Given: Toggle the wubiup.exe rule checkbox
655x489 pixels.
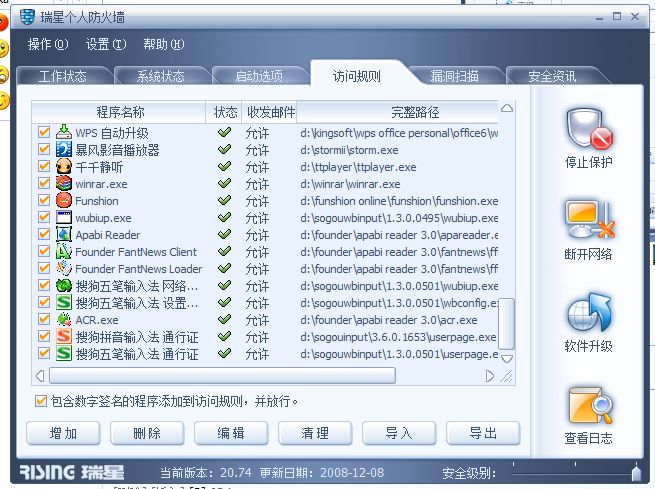Looking at the screenshot, I should pos(44,217).
